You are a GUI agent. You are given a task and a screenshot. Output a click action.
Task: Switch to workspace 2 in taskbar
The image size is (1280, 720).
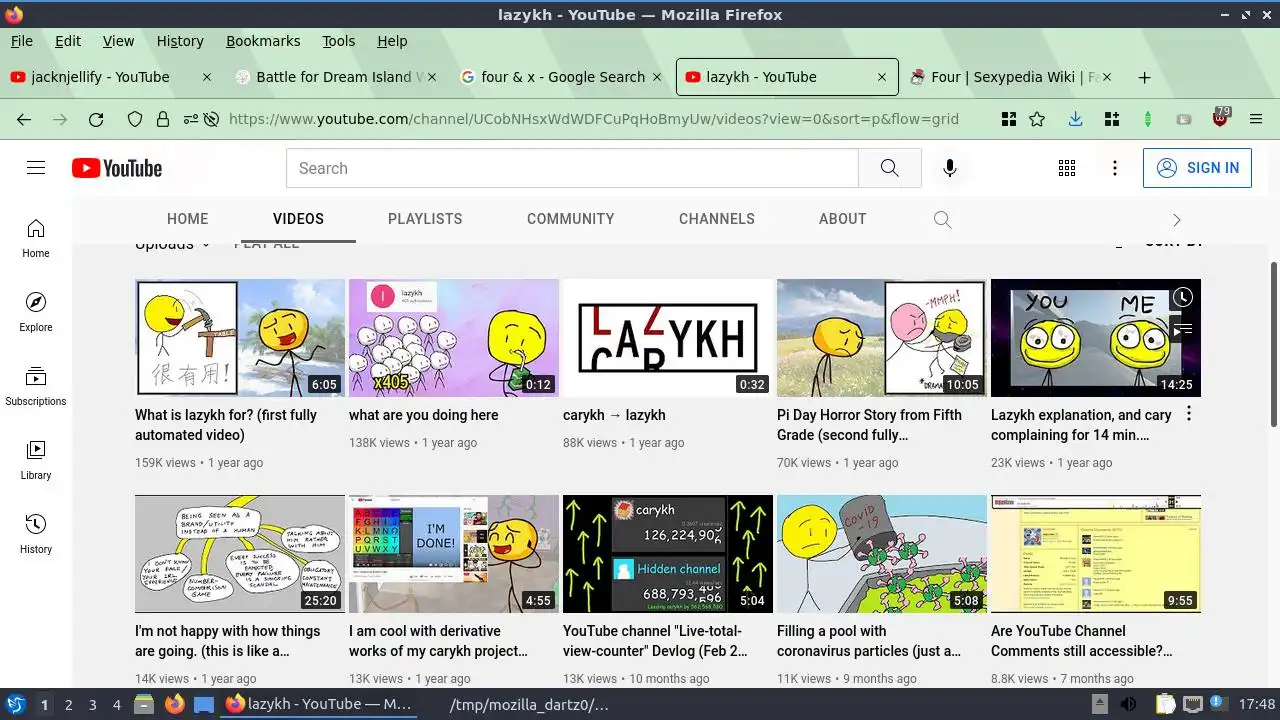tap(69, 705)
